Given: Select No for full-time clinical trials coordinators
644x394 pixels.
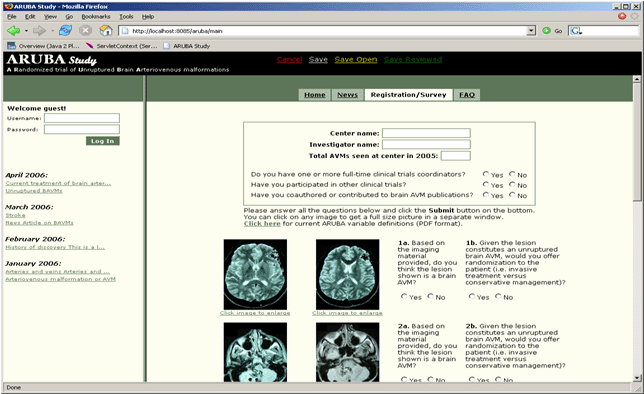Looking at the screenshot, I should click(512, 174).
